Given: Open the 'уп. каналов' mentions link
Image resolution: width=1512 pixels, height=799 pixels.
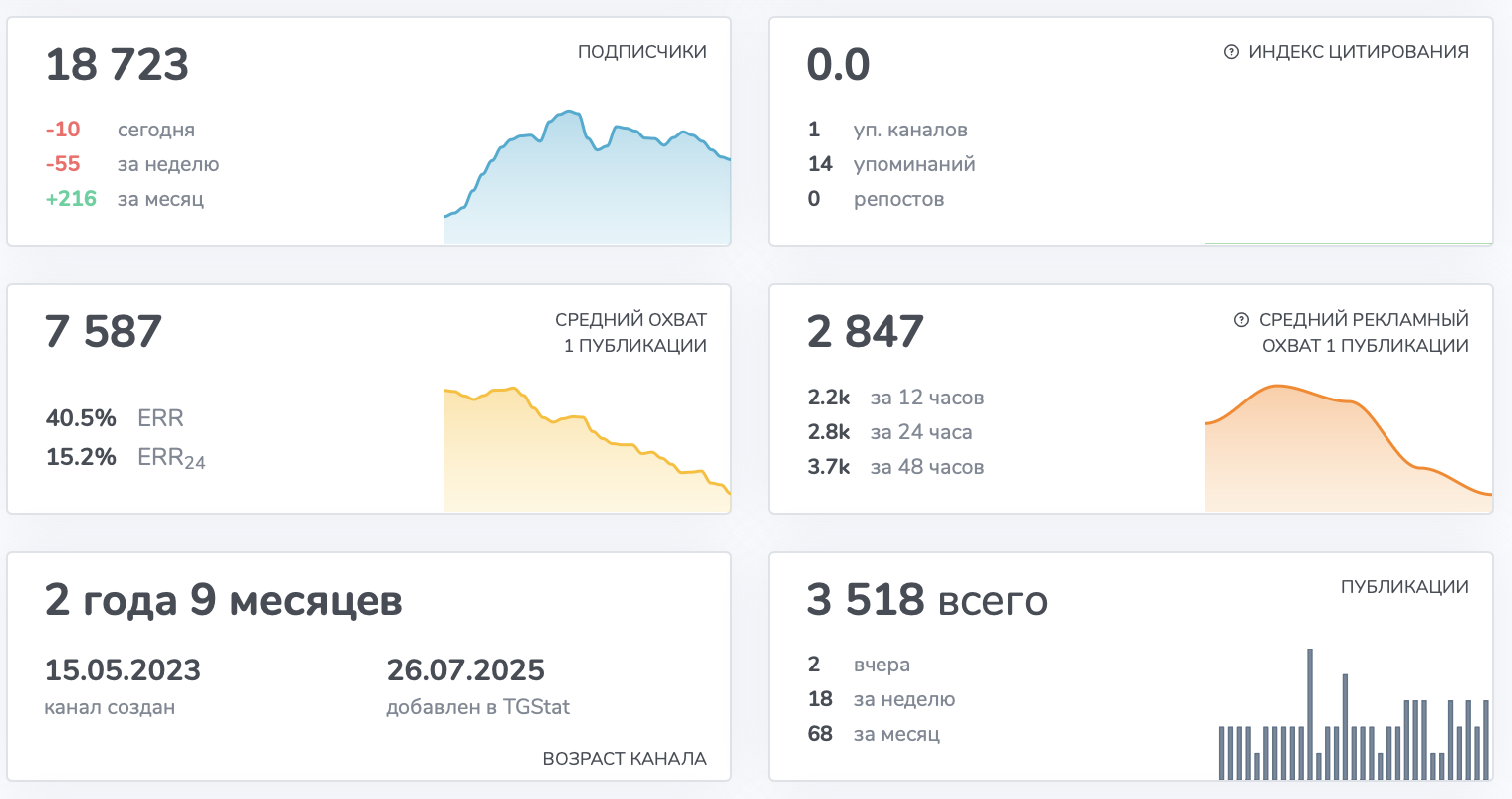Looking at the screenshot, I should point(909,130).
